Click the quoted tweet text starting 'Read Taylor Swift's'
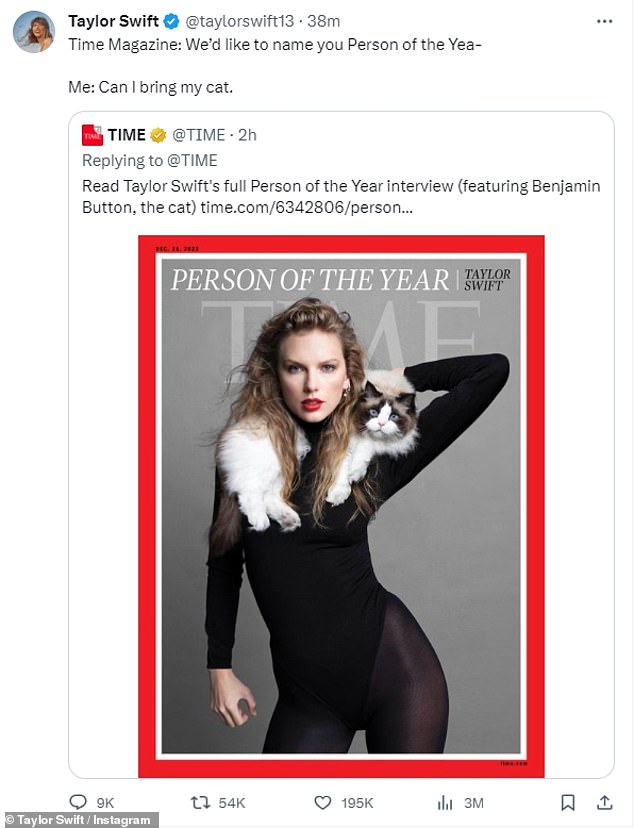The image size is (634, 828). pos(340,186)
